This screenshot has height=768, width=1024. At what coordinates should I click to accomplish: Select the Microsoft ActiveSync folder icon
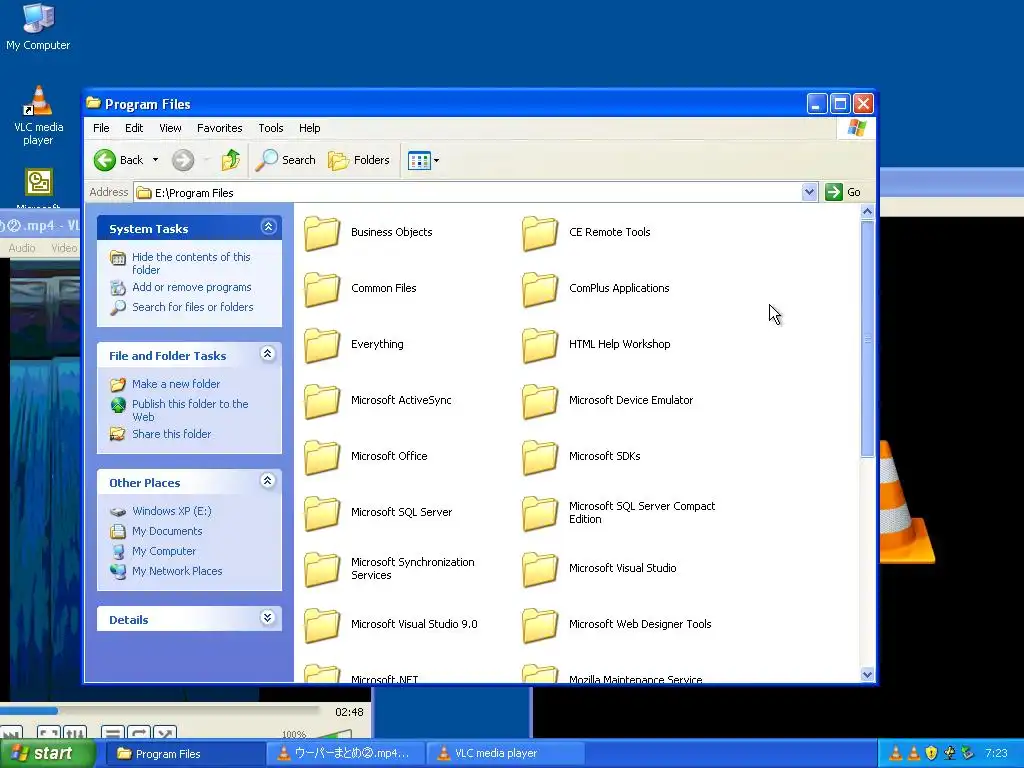(322, 400)
